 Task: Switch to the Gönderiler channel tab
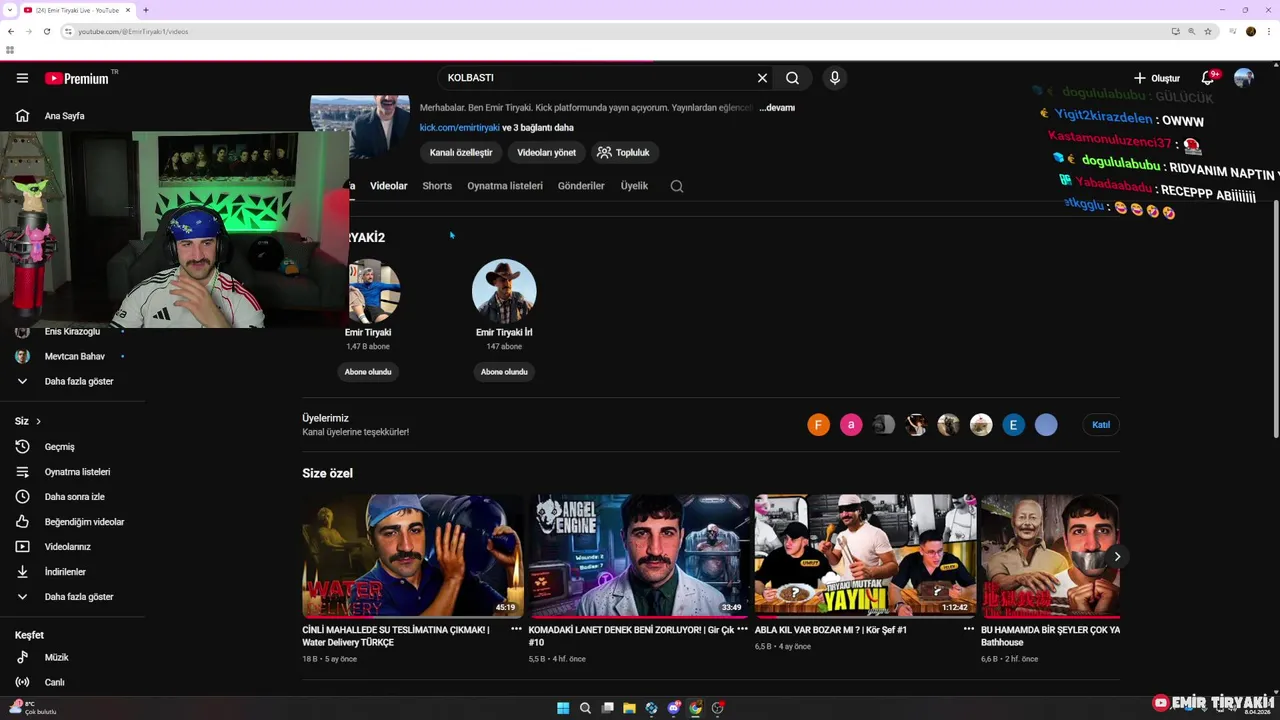coord(581,186)
